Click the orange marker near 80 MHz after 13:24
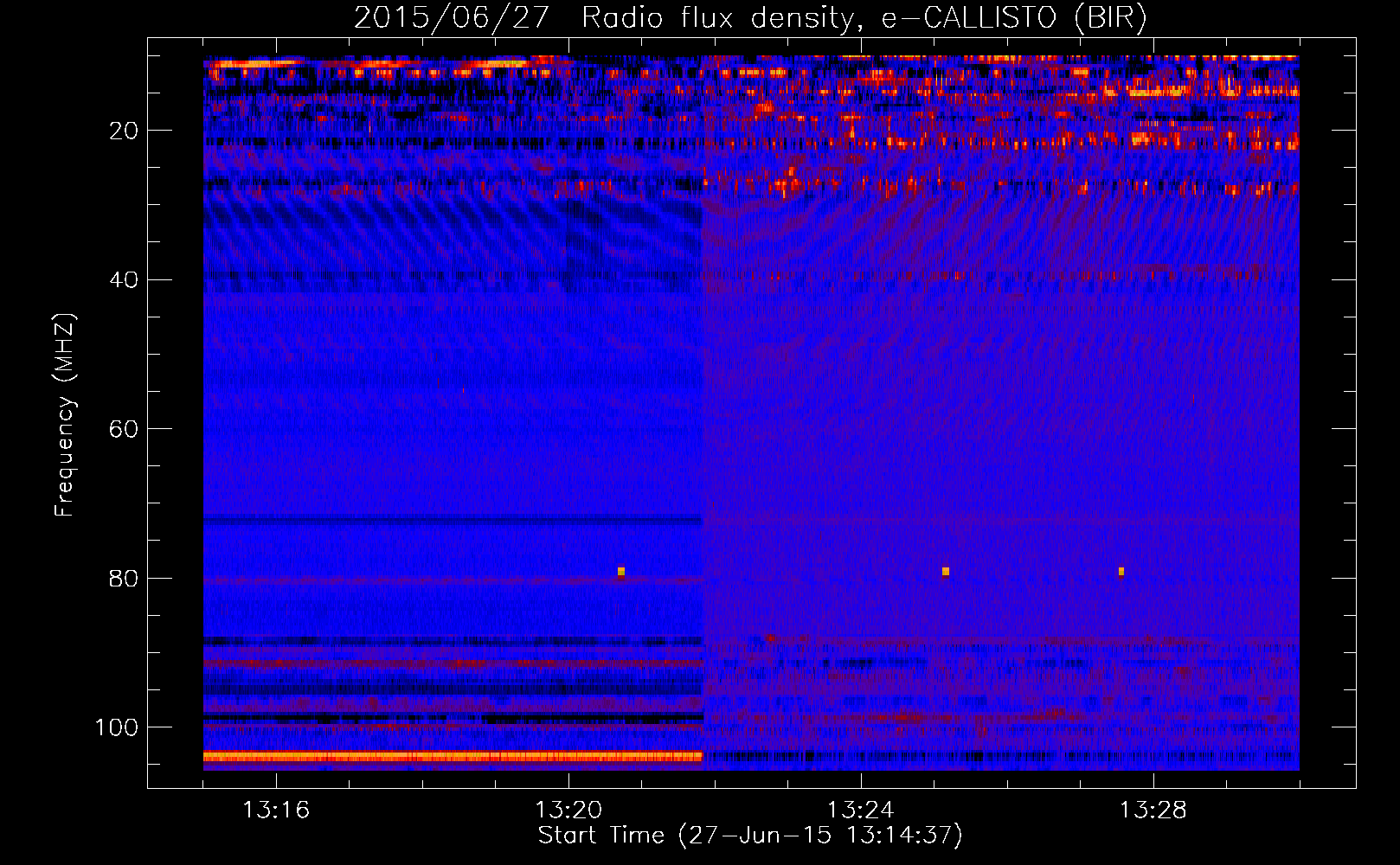 click(x=946, y=571)
